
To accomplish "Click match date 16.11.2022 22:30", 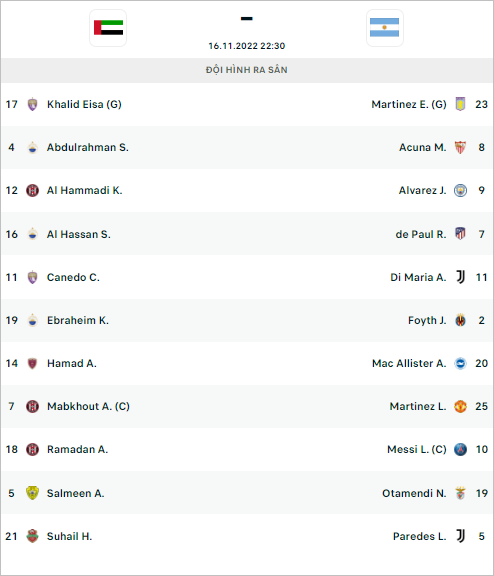I will [247, 46].
